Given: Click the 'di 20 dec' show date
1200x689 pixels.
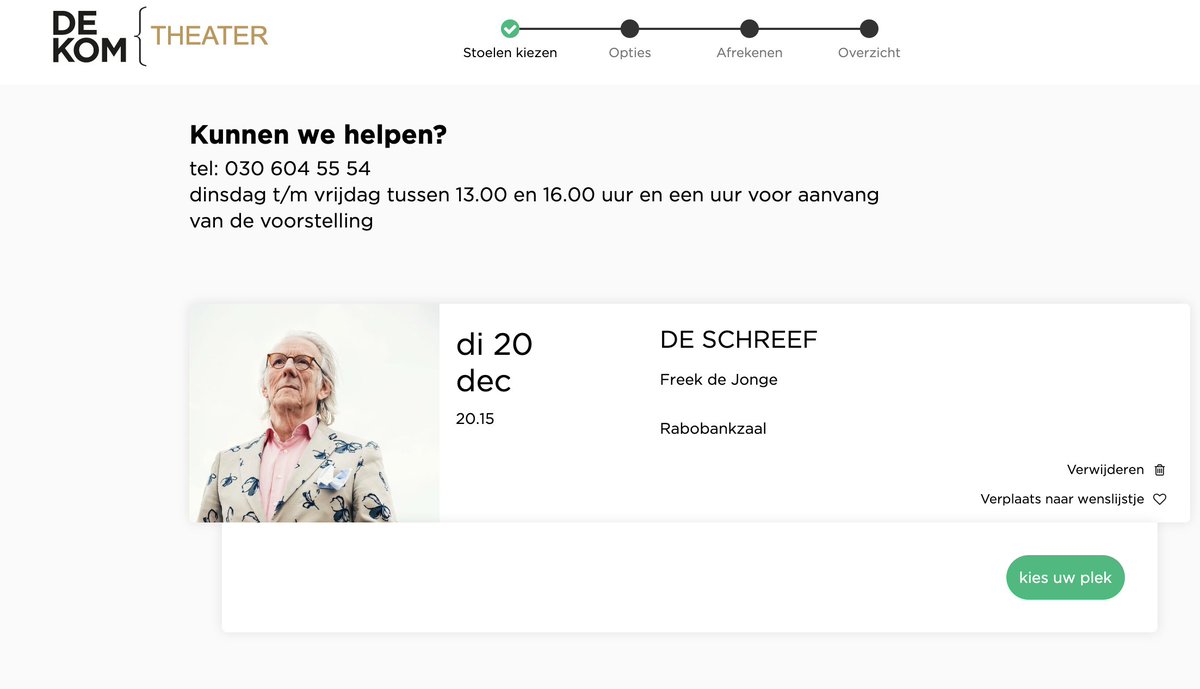Looking at the screenshot, I should tap(494, 362).
